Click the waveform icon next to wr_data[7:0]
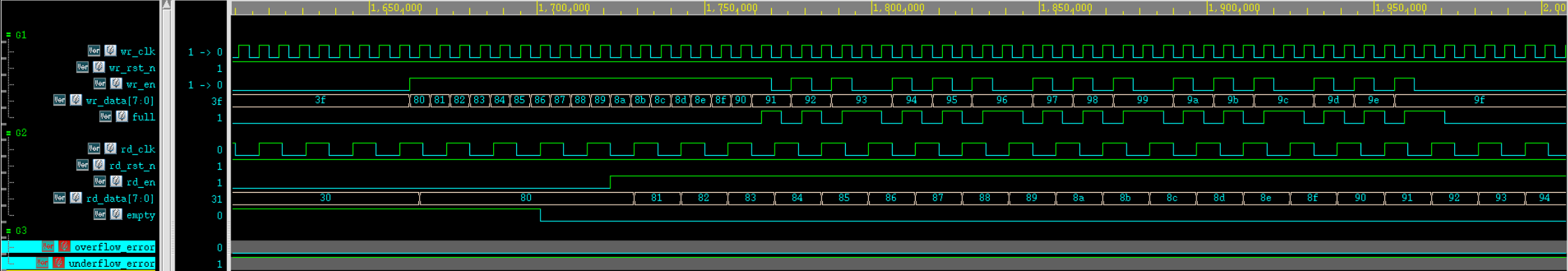The width and height of the screenshot is (1568, 271). pos(76,100)
